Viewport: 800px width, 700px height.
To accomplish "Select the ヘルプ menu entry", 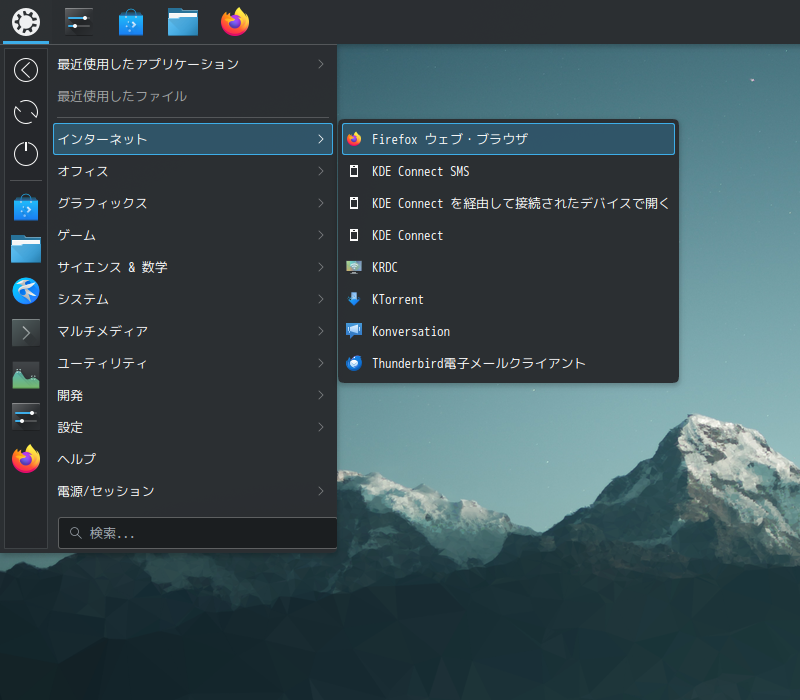I will tap(193, 459).
